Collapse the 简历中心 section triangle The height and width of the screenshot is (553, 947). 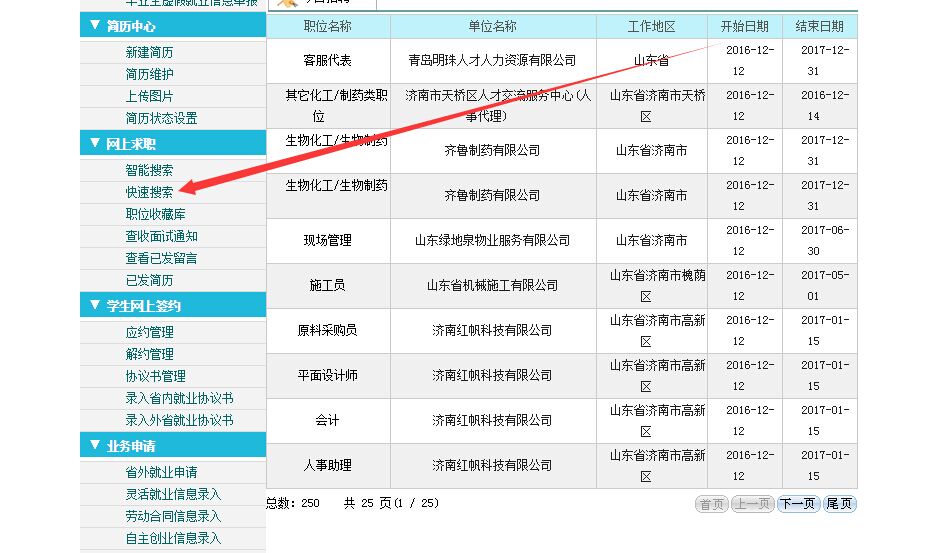(x=95, y=25)
